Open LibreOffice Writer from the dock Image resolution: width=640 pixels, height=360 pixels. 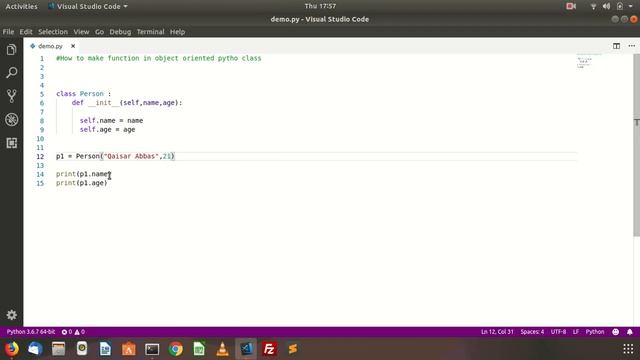pos(105,349)
